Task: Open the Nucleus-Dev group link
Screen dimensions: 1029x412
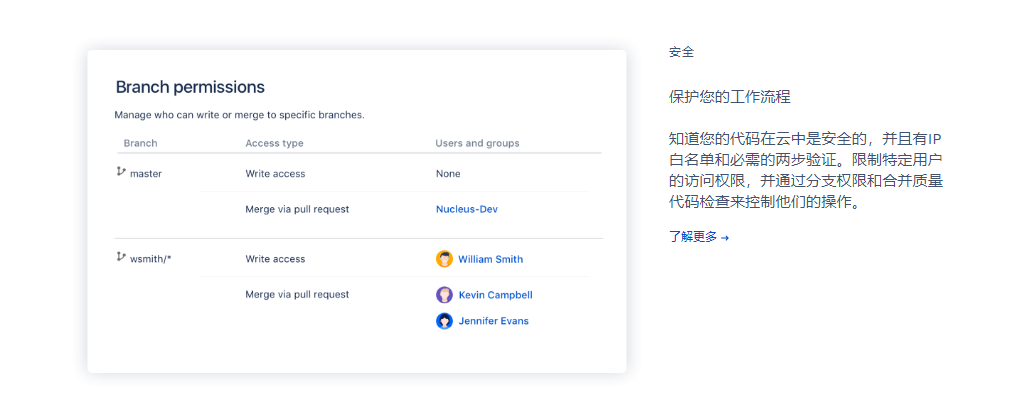Action: (x=467, y=209)
